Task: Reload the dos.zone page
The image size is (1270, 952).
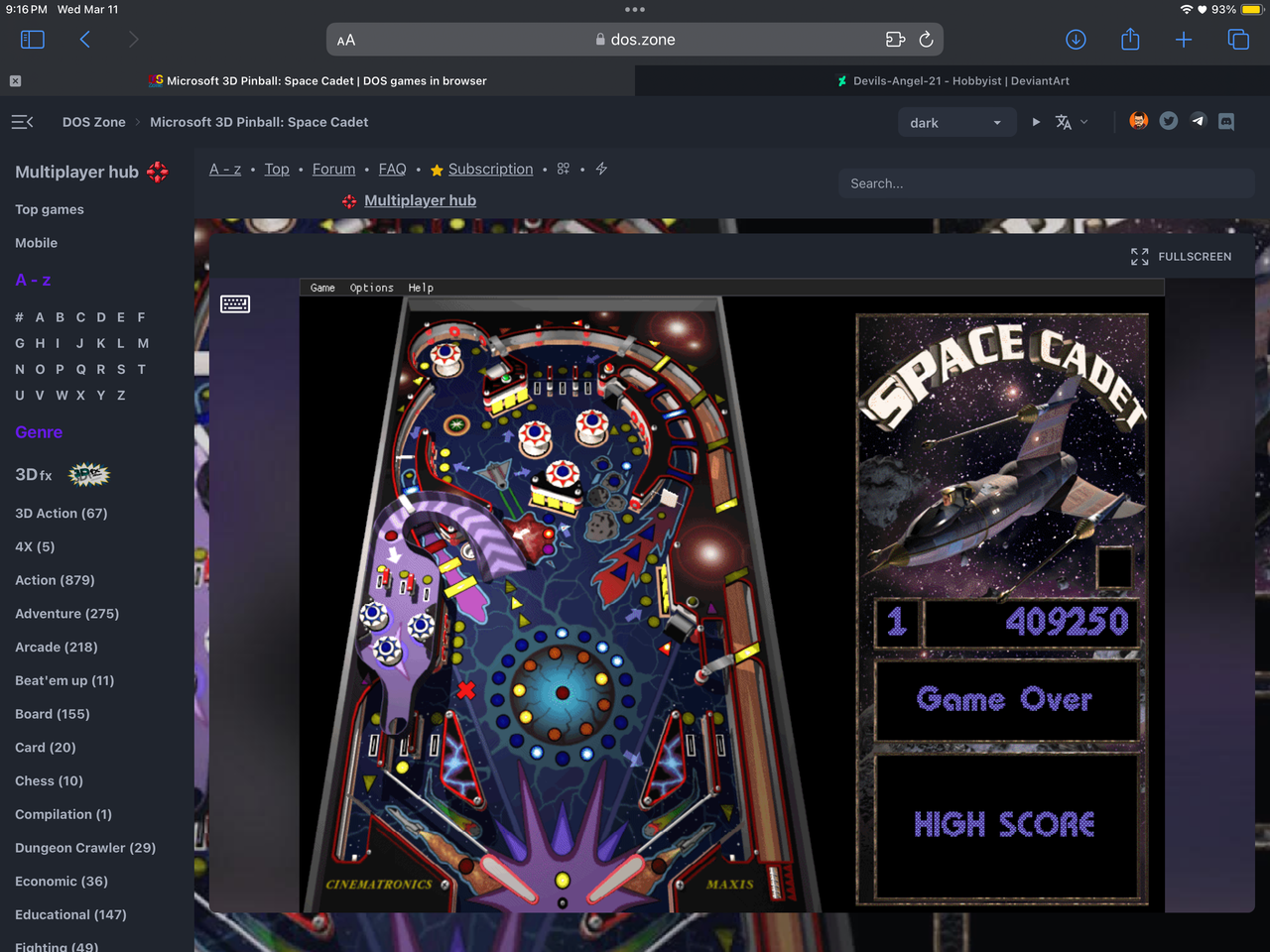Action: pyautogui.click(x=926, y=40)
